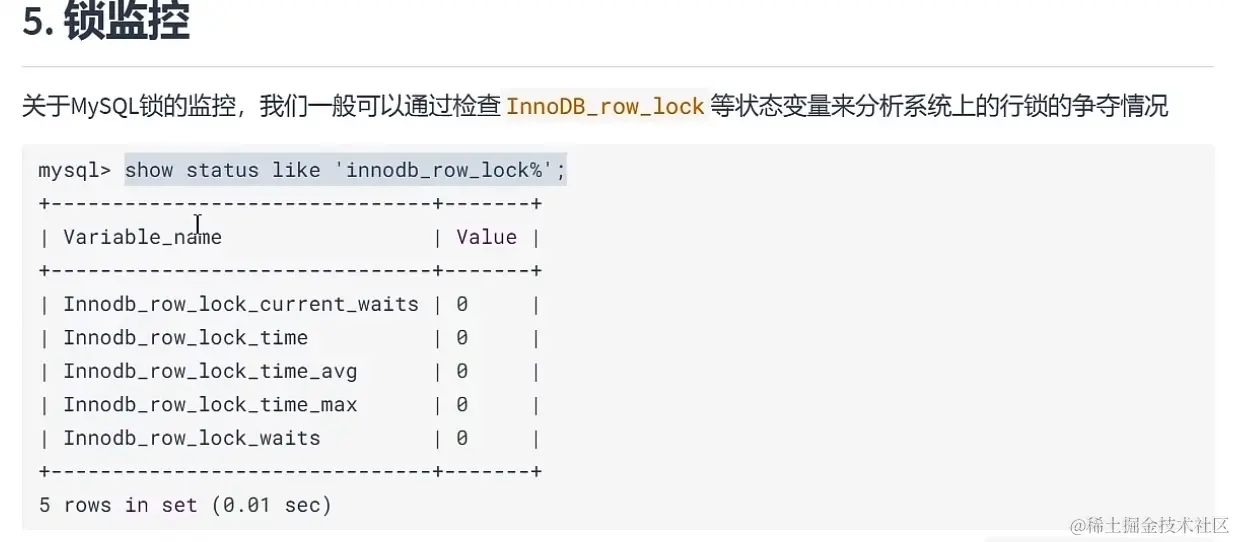Select the Innodb_row_lock_time row name

click(185, 338)
